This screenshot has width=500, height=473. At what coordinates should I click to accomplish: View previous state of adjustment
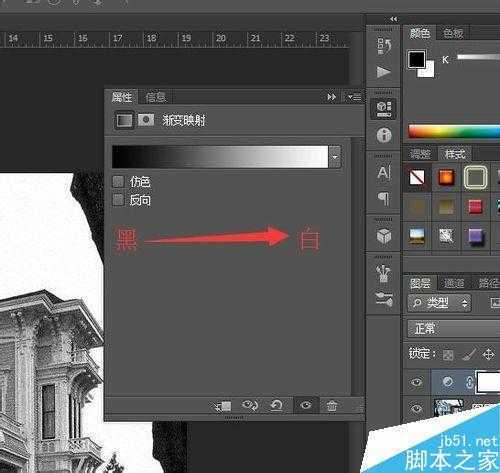(x=250, y=406)
